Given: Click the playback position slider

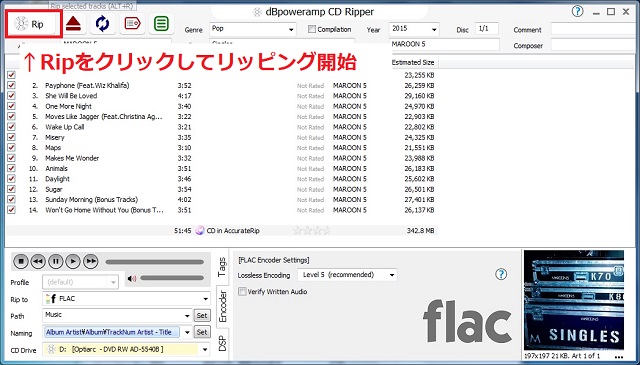Looking at the screenshot, I should click(x=154, y=262).
